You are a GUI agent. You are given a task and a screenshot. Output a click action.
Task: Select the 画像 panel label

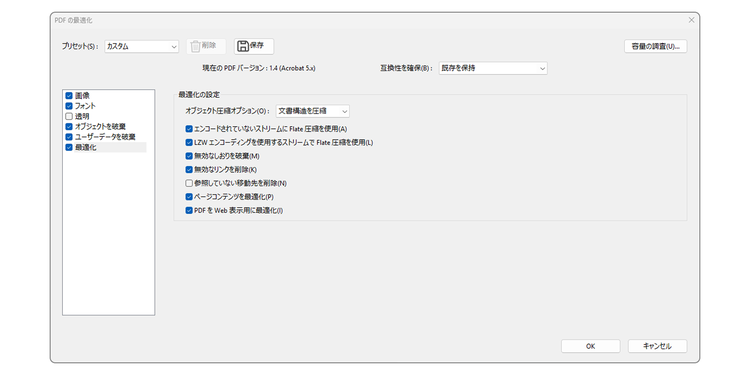[82, 96]
